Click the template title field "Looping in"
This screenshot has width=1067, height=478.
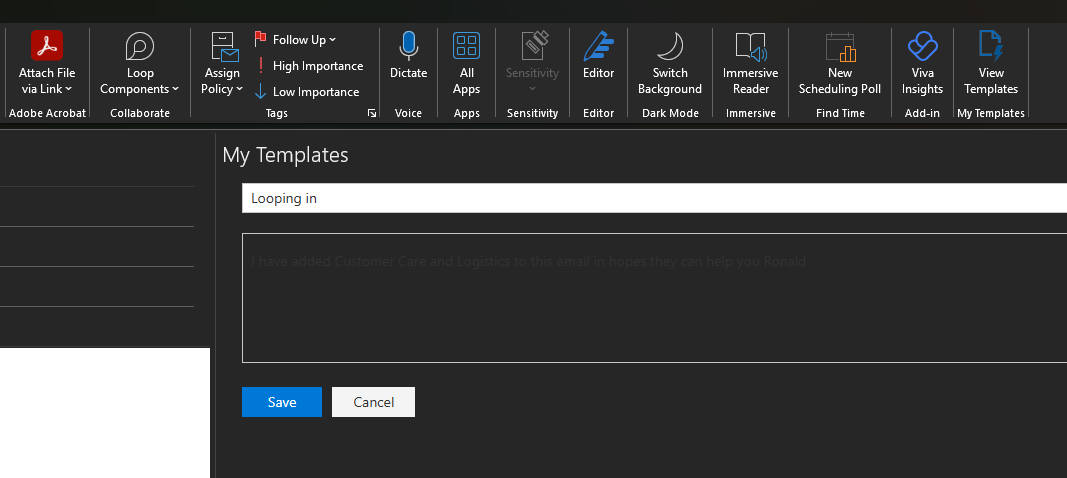tap(654, 198)
